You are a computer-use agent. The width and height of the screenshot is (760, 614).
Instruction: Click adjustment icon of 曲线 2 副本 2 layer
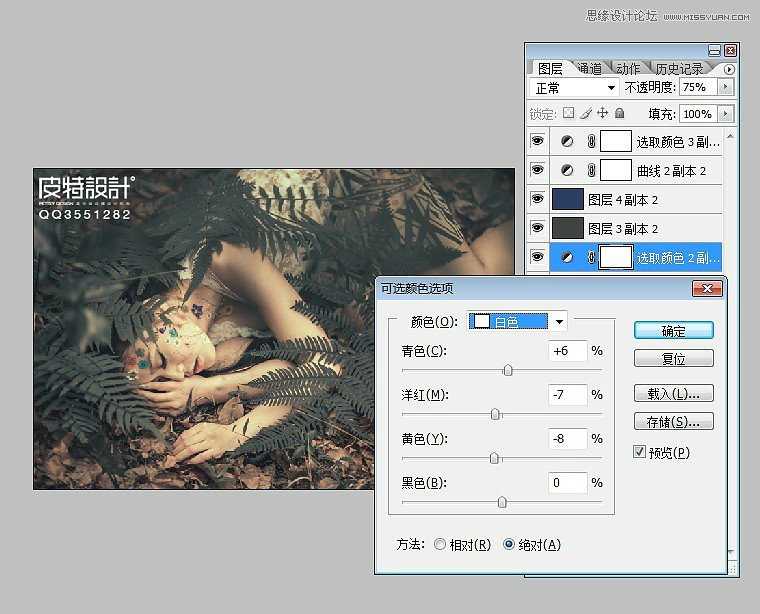567,170
